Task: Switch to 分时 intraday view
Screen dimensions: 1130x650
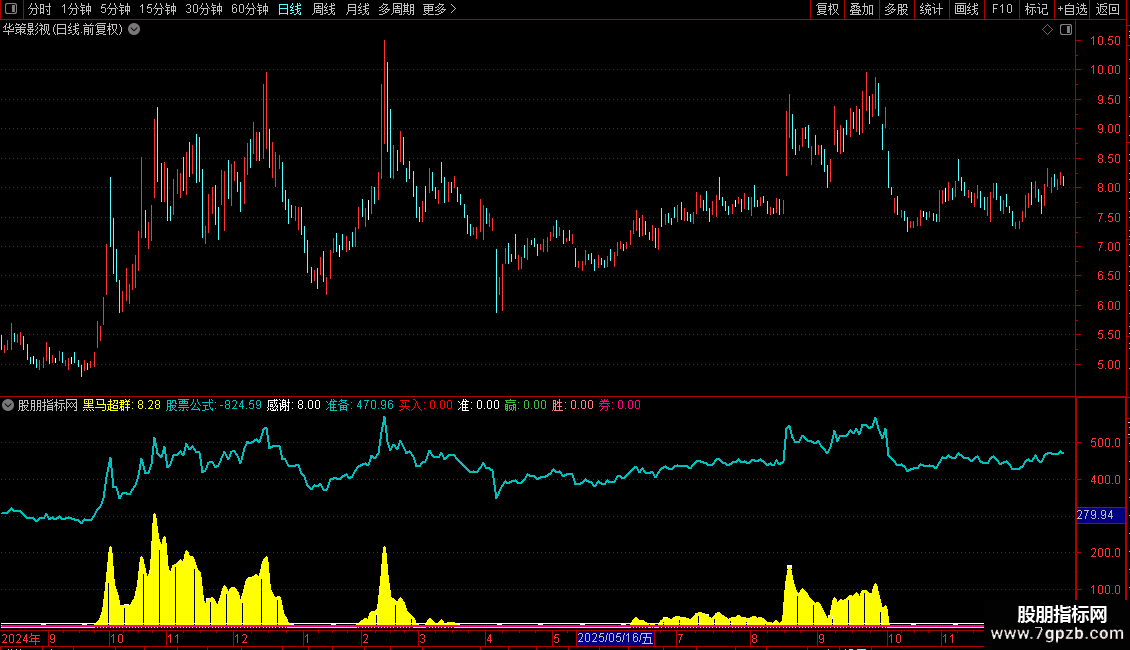Action: click(40, 9)
